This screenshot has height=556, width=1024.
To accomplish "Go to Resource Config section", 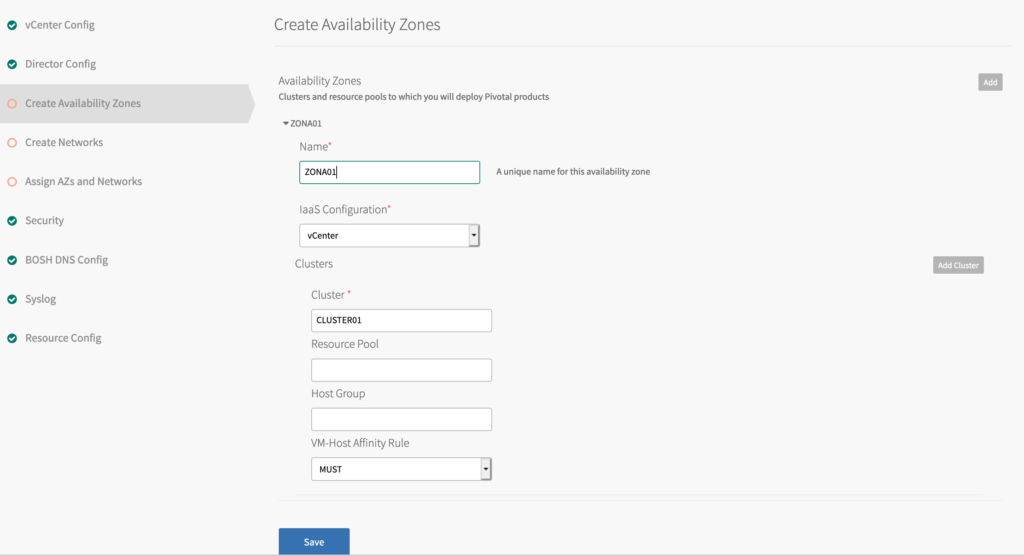I will [63, 338].
